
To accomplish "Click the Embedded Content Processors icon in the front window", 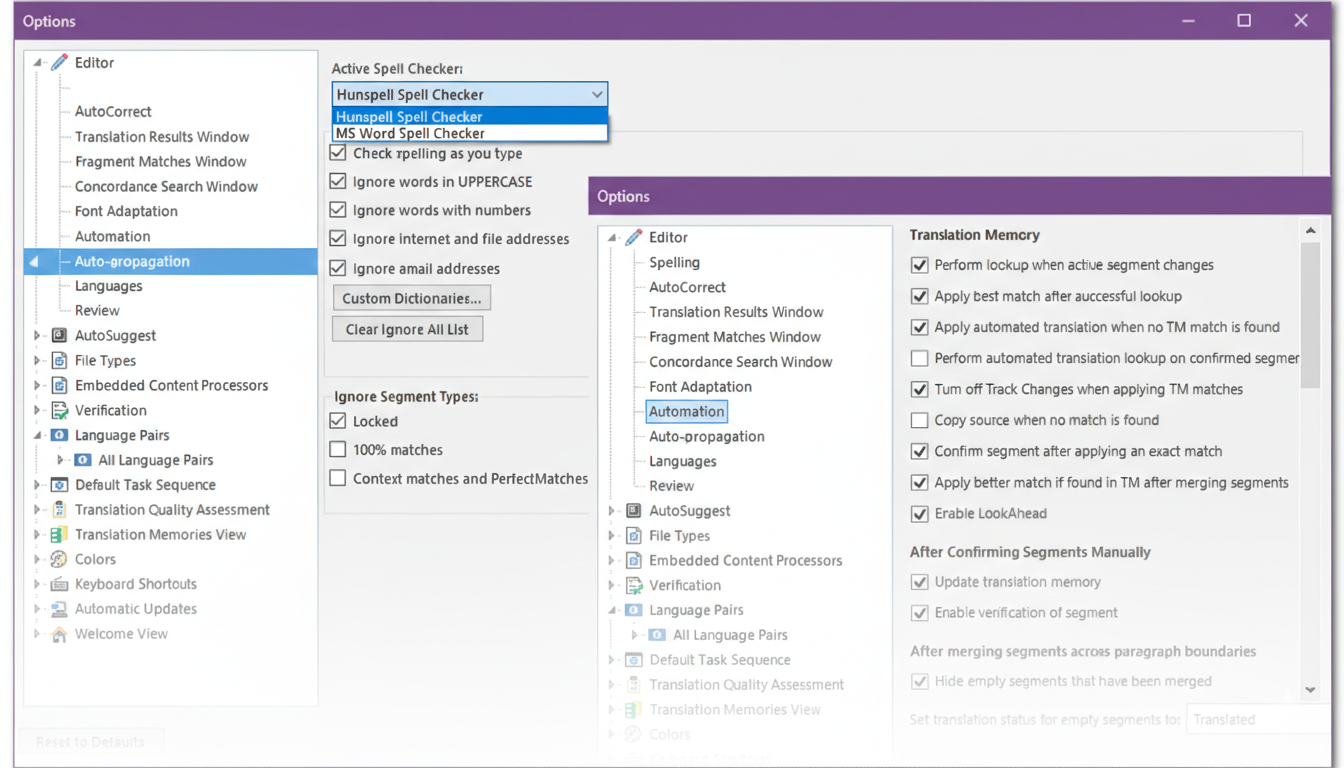I will pos(633,560).
